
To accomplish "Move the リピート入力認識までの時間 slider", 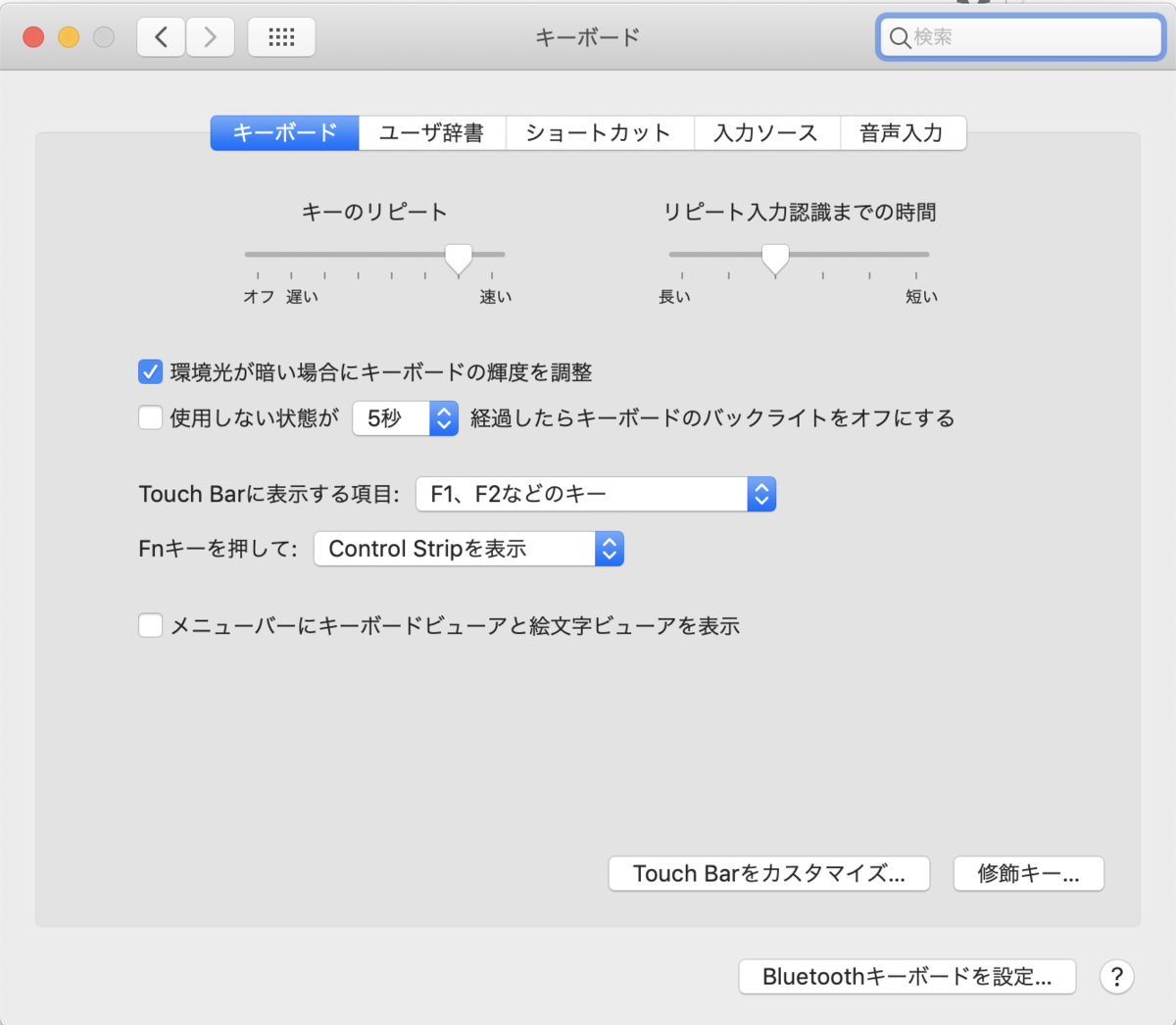I will point(774,258).
